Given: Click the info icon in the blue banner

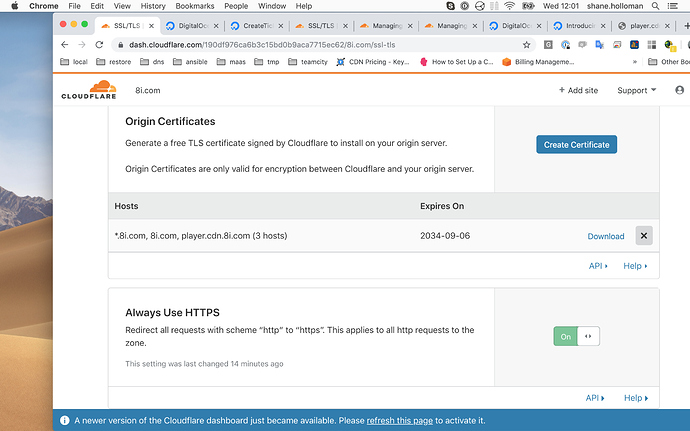Looking at the screenshot, I should click(x=65, y=420).
